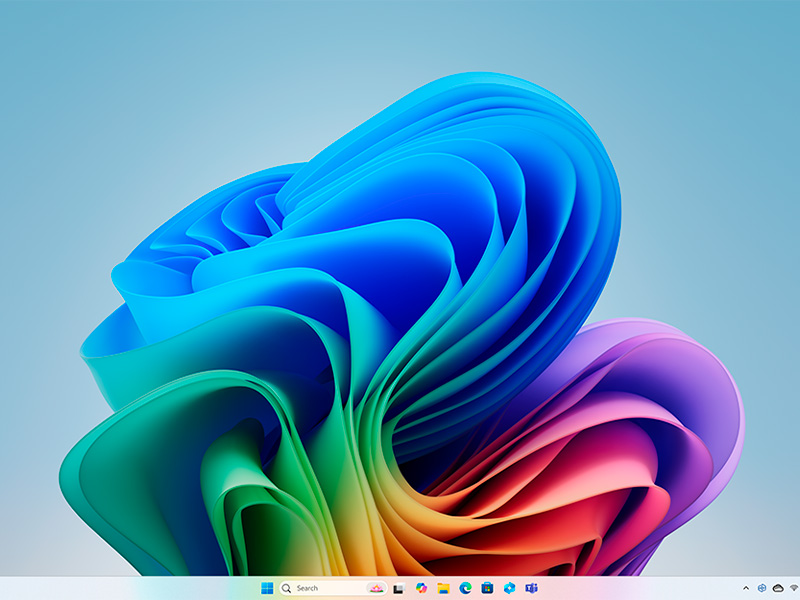The height and width of the screenshot is (600, 800).
Task: Open the Windows Start menu
Action: 267,588
